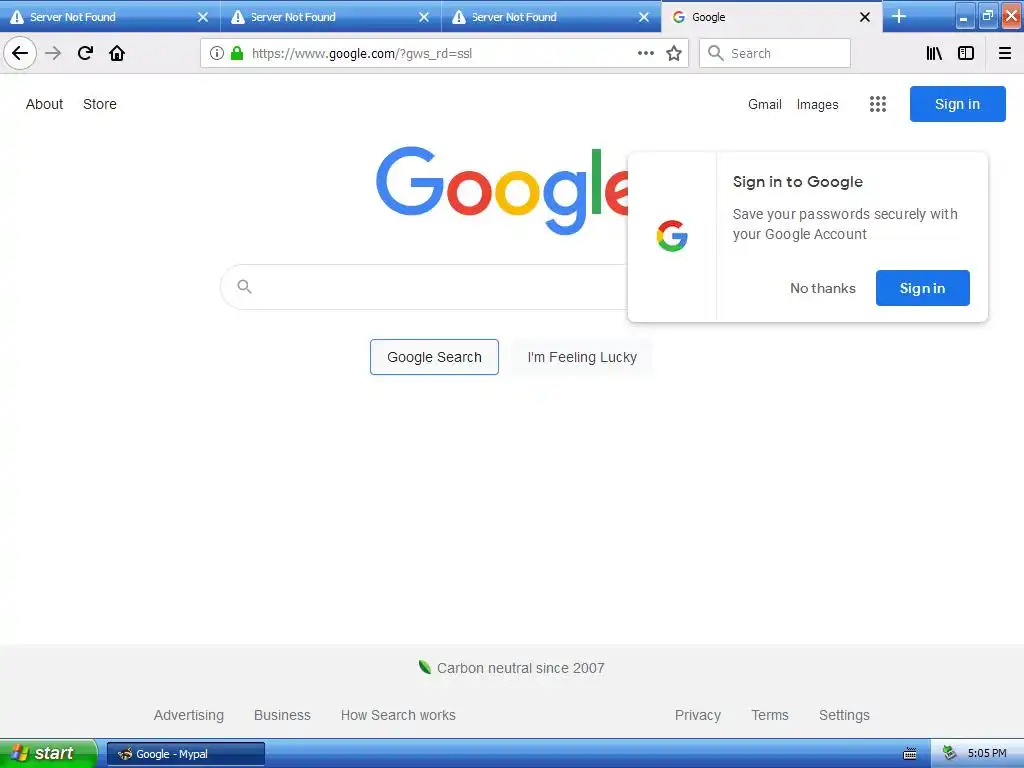Select Google - Mypal taskbar button
This screenshot has width=1024, height=768.
pos(185,754)
